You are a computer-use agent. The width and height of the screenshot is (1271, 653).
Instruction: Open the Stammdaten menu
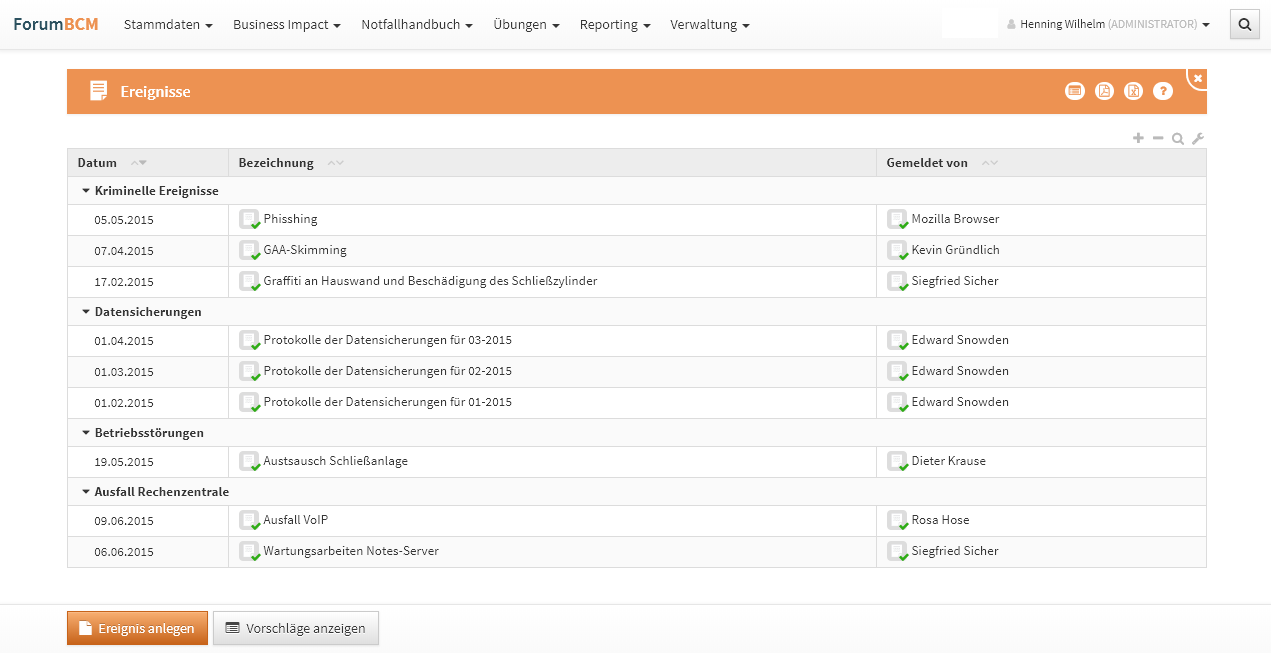pos(168,24)
